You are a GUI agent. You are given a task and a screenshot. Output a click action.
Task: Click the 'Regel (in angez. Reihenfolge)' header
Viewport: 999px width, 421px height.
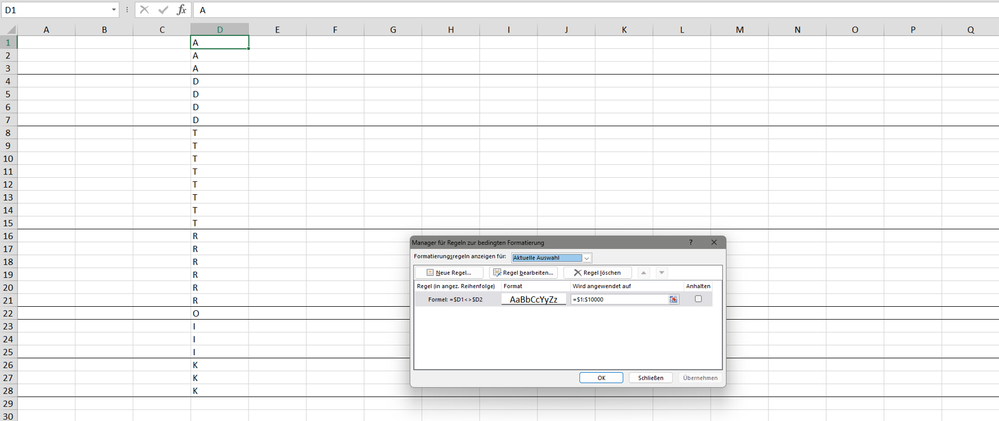coord(456,286)
